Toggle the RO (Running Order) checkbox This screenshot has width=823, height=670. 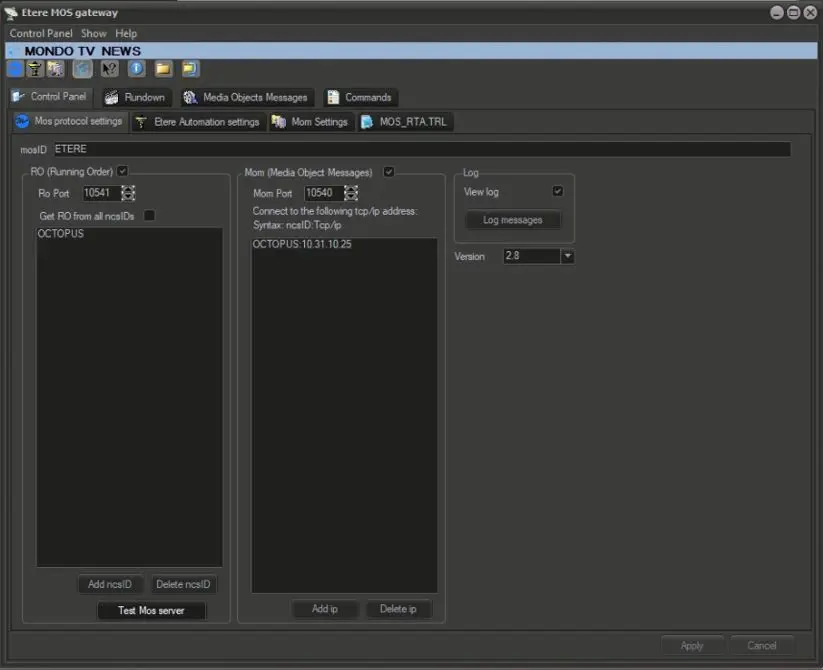[x=123, y=171]
